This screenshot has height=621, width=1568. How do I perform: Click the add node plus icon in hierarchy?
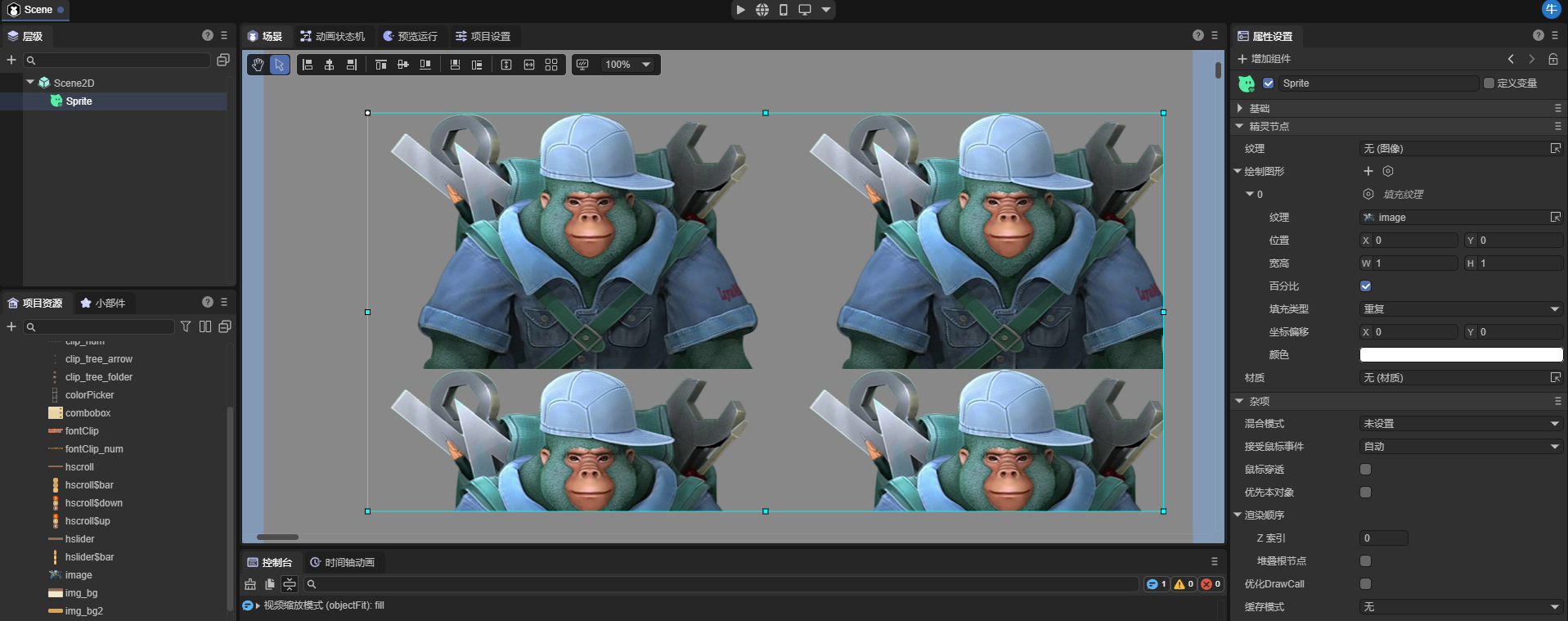pos(11,60)
